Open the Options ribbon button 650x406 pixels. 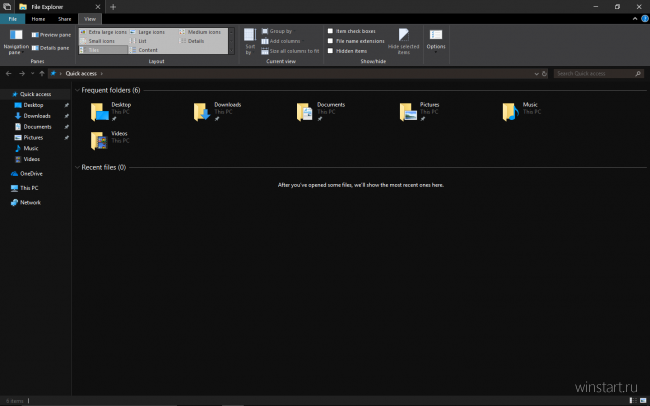tap(436, 40)
